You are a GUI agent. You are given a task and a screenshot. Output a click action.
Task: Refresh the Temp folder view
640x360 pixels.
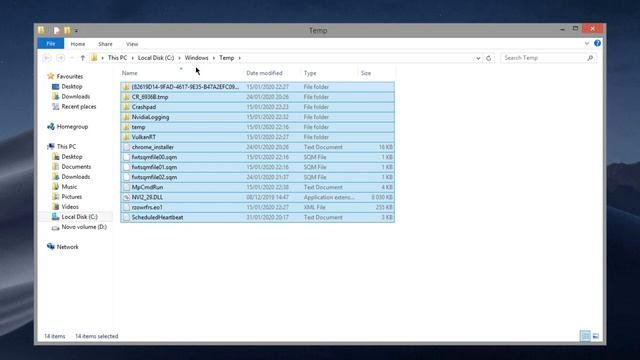pos(489,58)
